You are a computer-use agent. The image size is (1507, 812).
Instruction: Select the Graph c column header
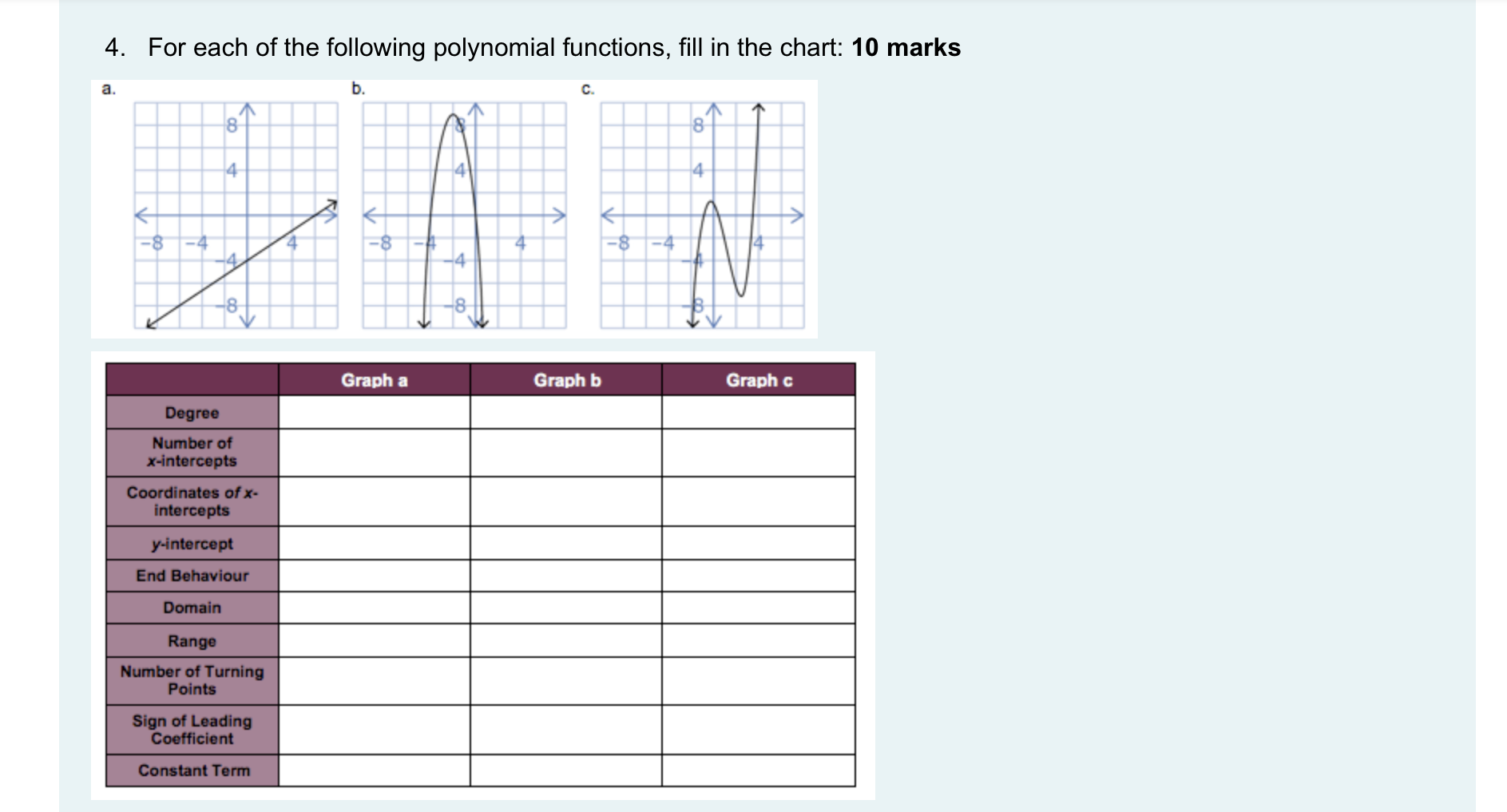click(x=757, y=380)
